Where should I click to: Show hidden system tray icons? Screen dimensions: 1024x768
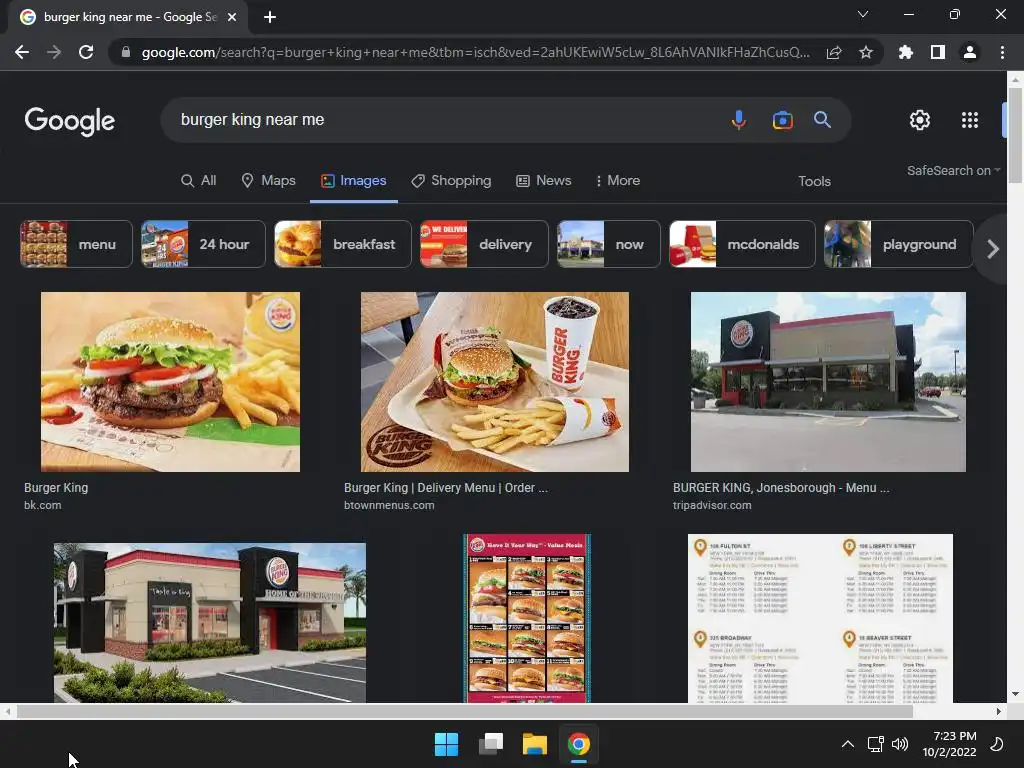(848, 744)
